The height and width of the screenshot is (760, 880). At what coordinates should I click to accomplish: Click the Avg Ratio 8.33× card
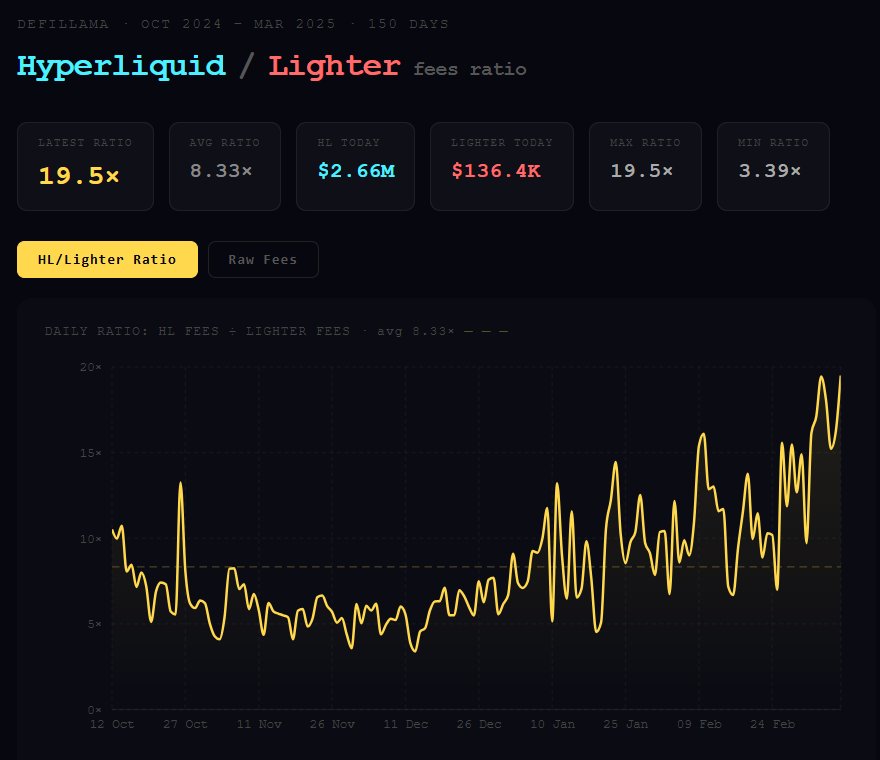[x=224, y=166]
